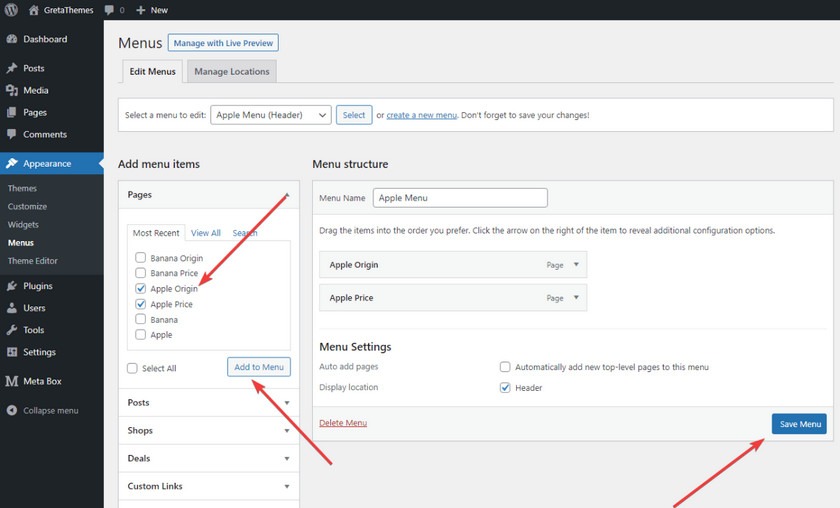Click the Meta Box M icon

click(x=12, y=381)
